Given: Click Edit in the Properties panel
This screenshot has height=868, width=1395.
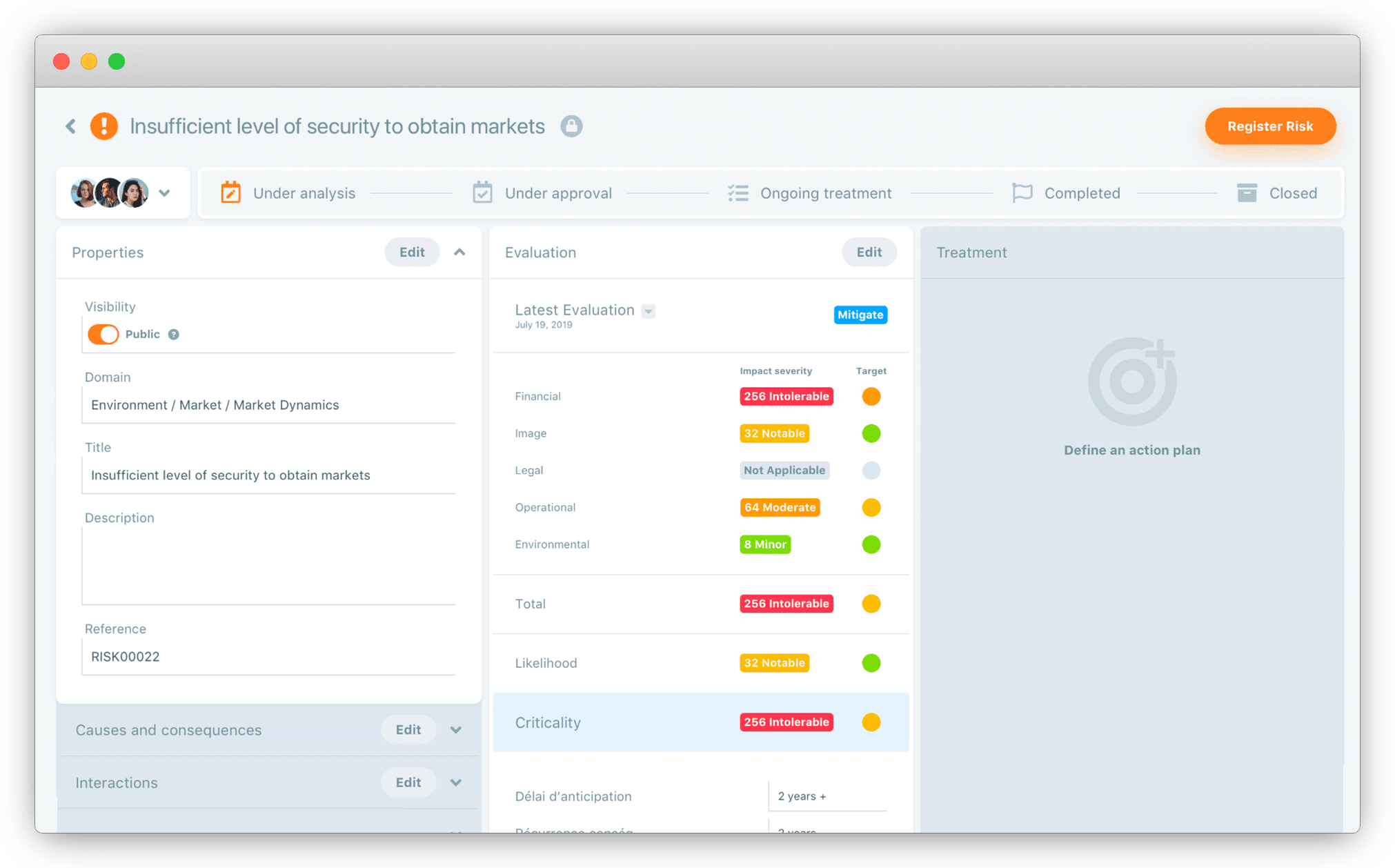Looking at the screenshot, I should [x=412, y=253].
